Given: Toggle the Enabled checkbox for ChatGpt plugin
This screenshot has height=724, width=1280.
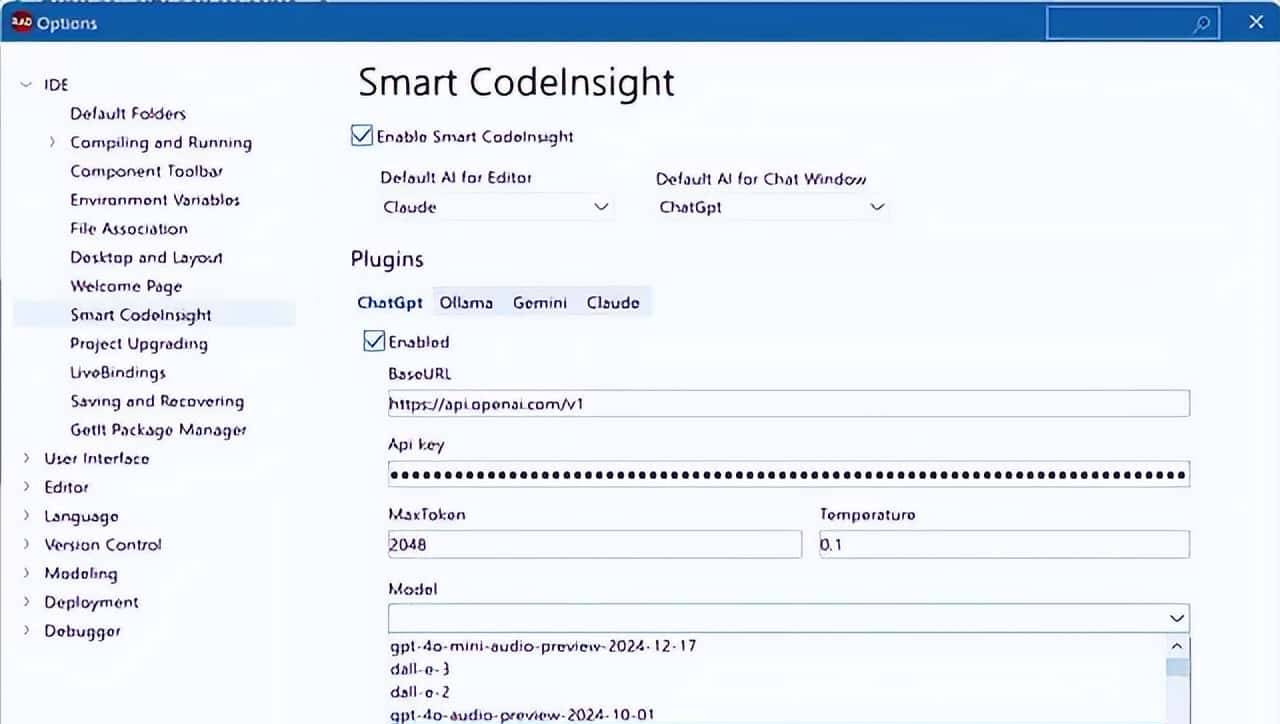Looking at the screenshot, I should (373, 341).
